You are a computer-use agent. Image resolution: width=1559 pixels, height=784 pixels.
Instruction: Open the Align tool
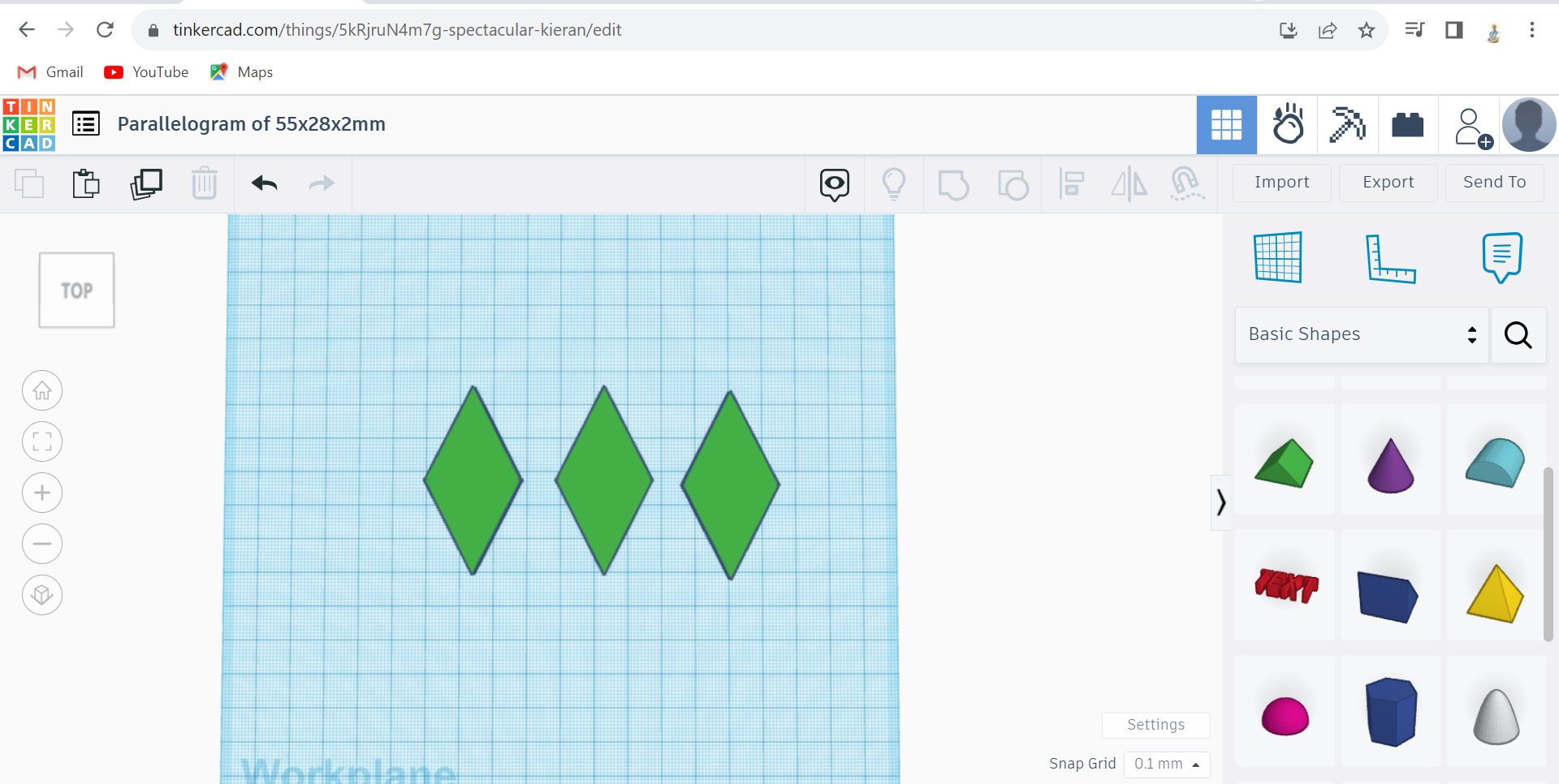click(1072, 184)
